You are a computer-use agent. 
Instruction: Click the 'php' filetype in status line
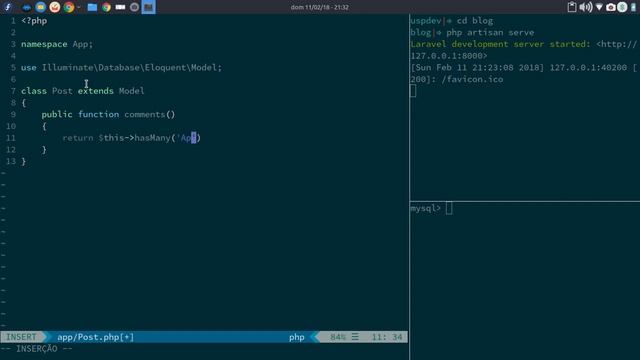297,337
